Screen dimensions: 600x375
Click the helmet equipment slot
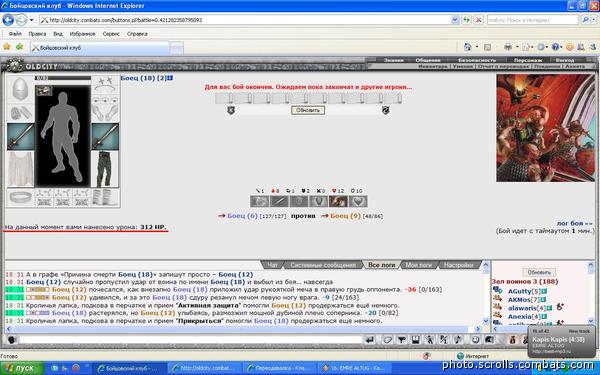20,89
